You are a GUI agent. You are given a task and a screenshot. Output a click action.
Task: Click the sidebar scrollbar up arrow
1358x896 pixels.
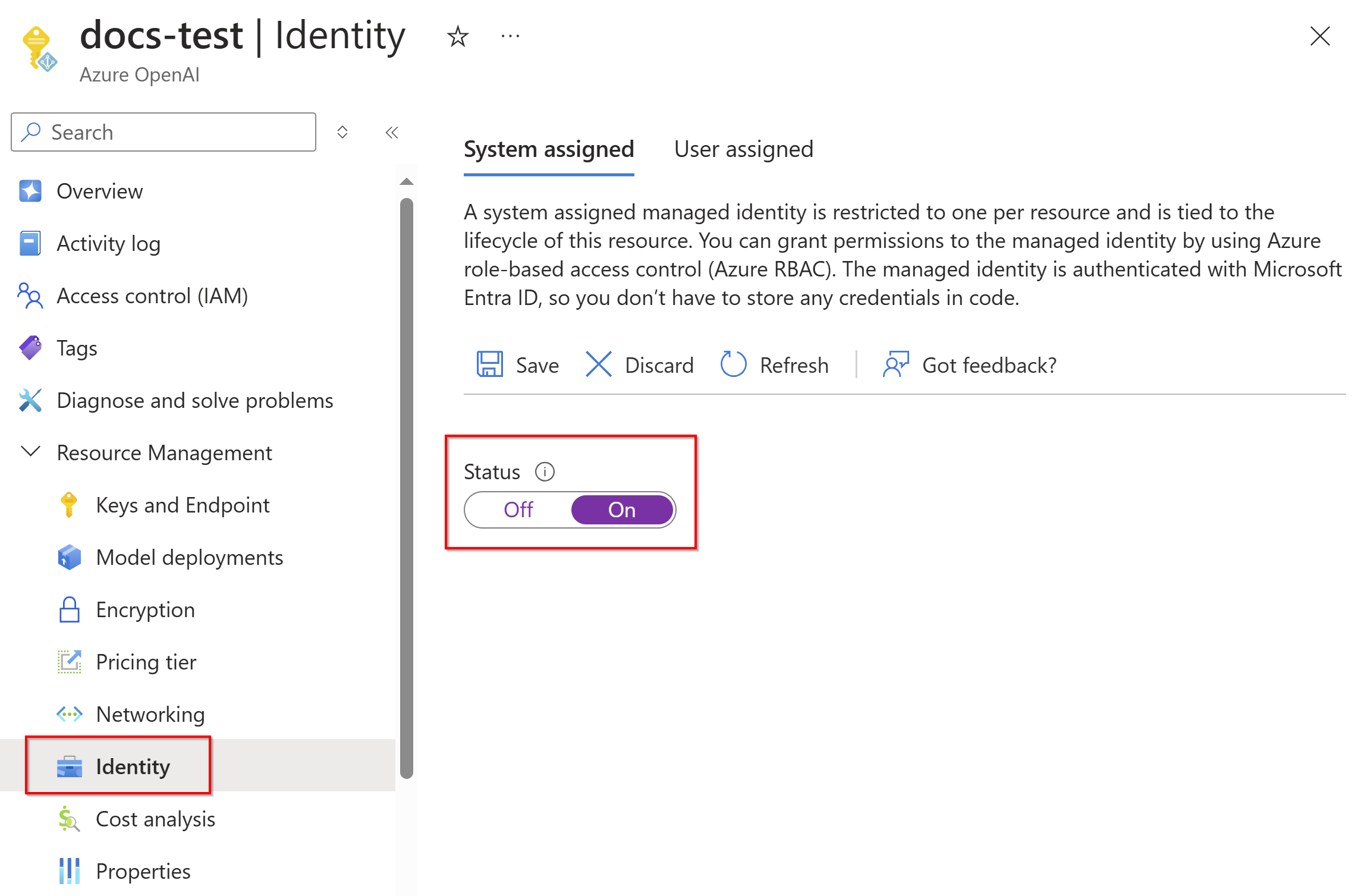pyautogui.click(x=407, y=182)
